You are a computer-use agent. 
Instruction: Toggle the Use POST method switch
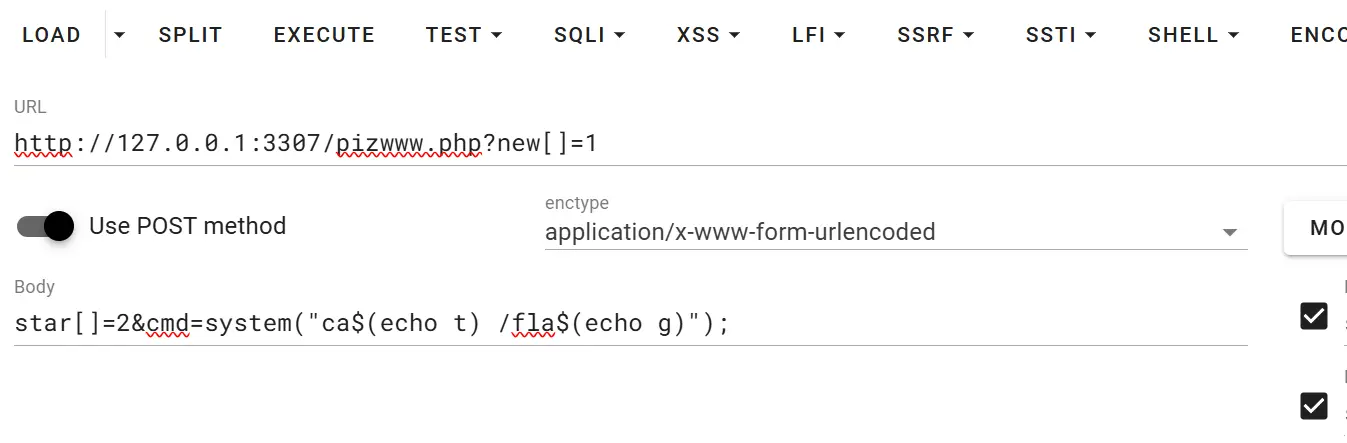tap(45, 226)
